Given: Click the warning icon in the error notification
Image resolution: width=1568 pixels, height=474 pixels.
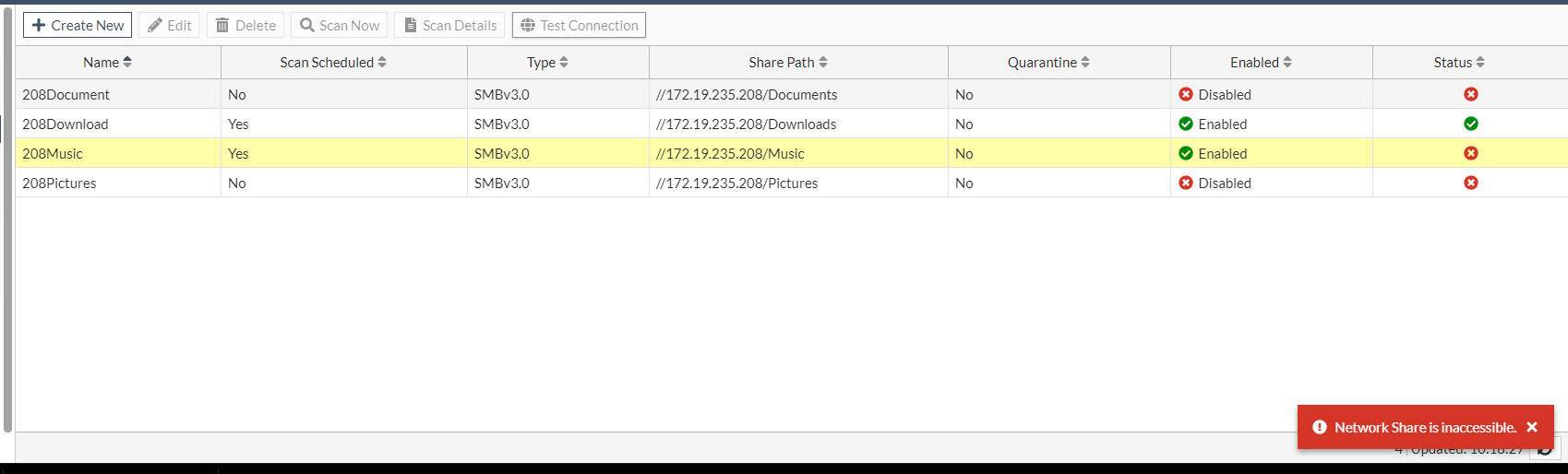Looking at the screenshot, I should pyautogui.click(x=1320, y=427).
